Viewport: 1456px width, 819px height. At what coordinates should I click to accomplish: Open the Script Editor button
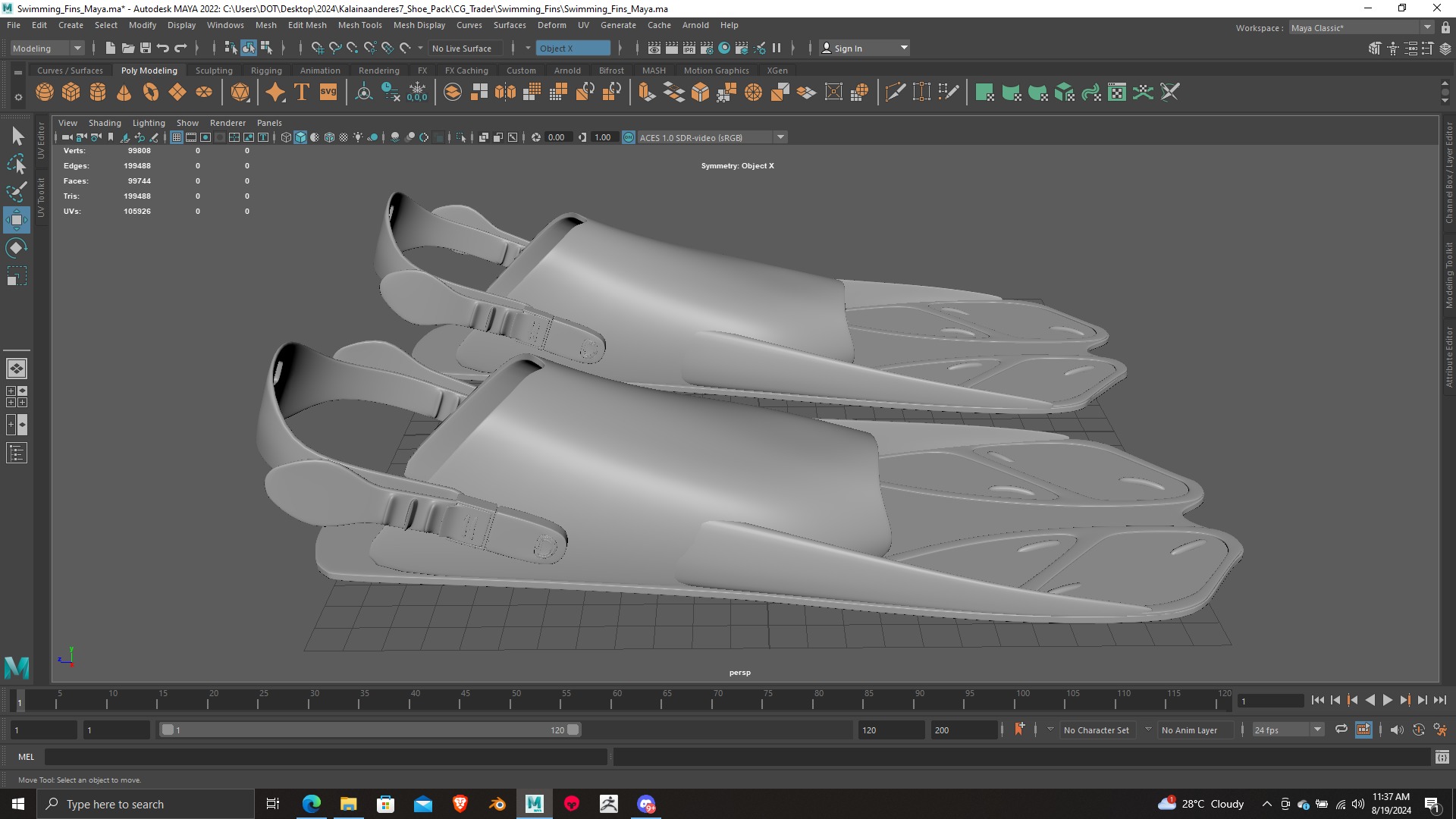coord(1442,756)
